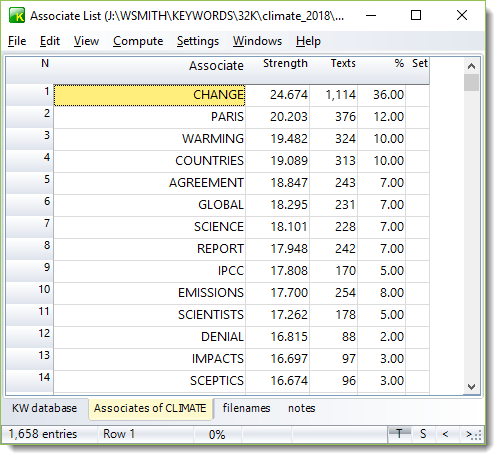Viewport: 501px width, 460px height.
Task: Sort by the Strength column header
Action: point(278,70)
